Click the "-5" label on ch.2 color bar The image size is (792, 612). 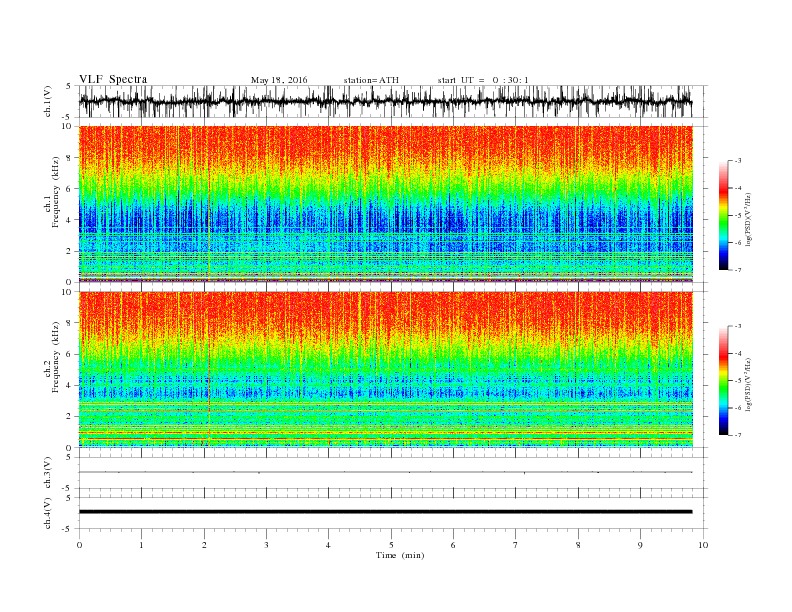coord(738,381)
